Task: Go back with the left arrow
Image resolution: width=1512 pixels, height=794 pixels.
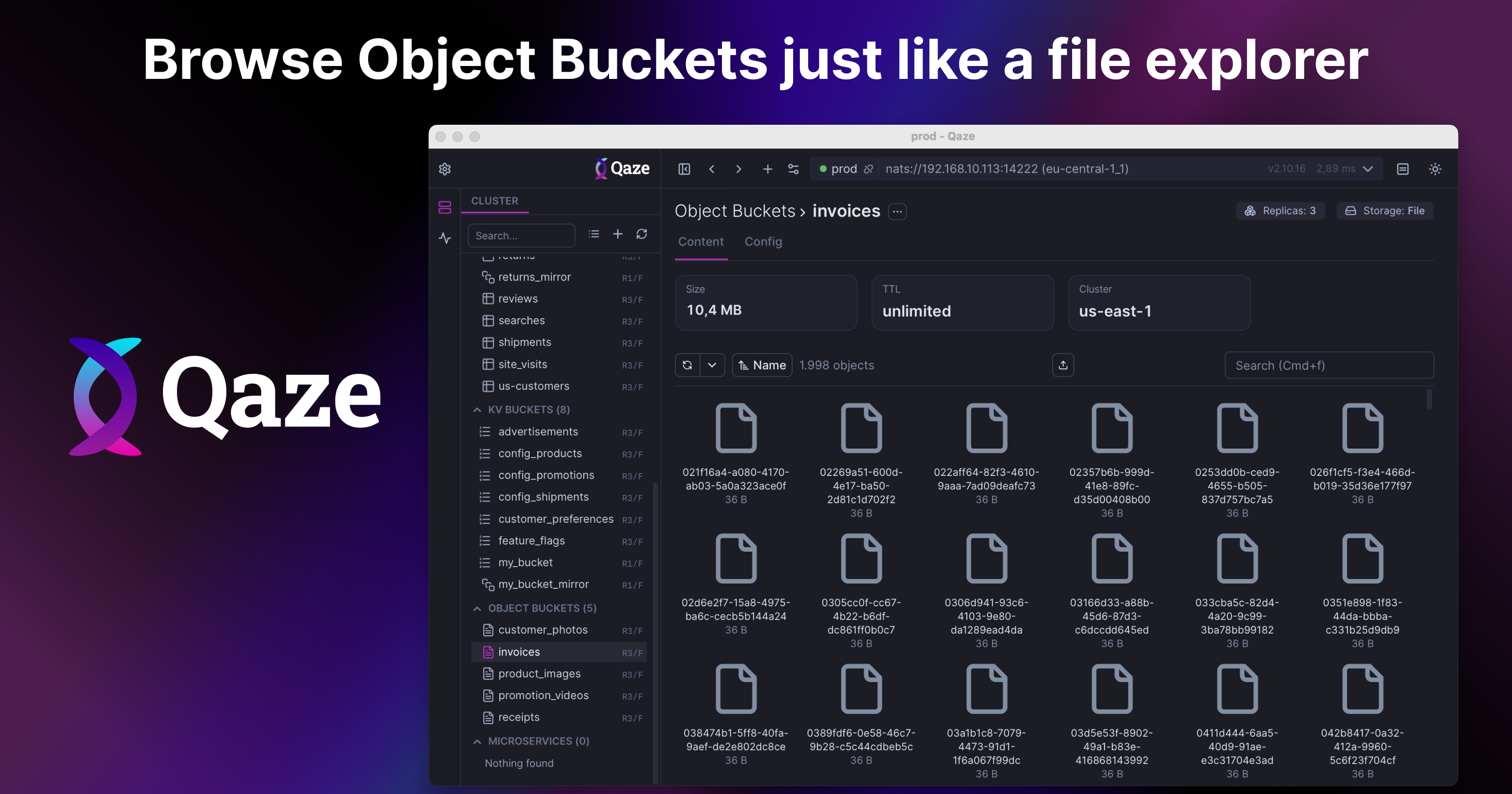Action: (711, 169)
